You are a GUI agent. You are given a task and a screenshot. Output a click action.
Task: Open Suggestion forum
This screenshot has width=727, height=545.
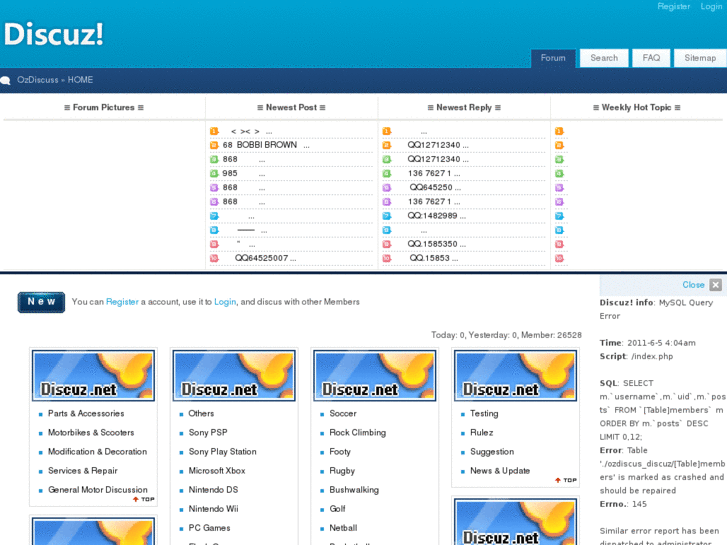tap(492, 451)
